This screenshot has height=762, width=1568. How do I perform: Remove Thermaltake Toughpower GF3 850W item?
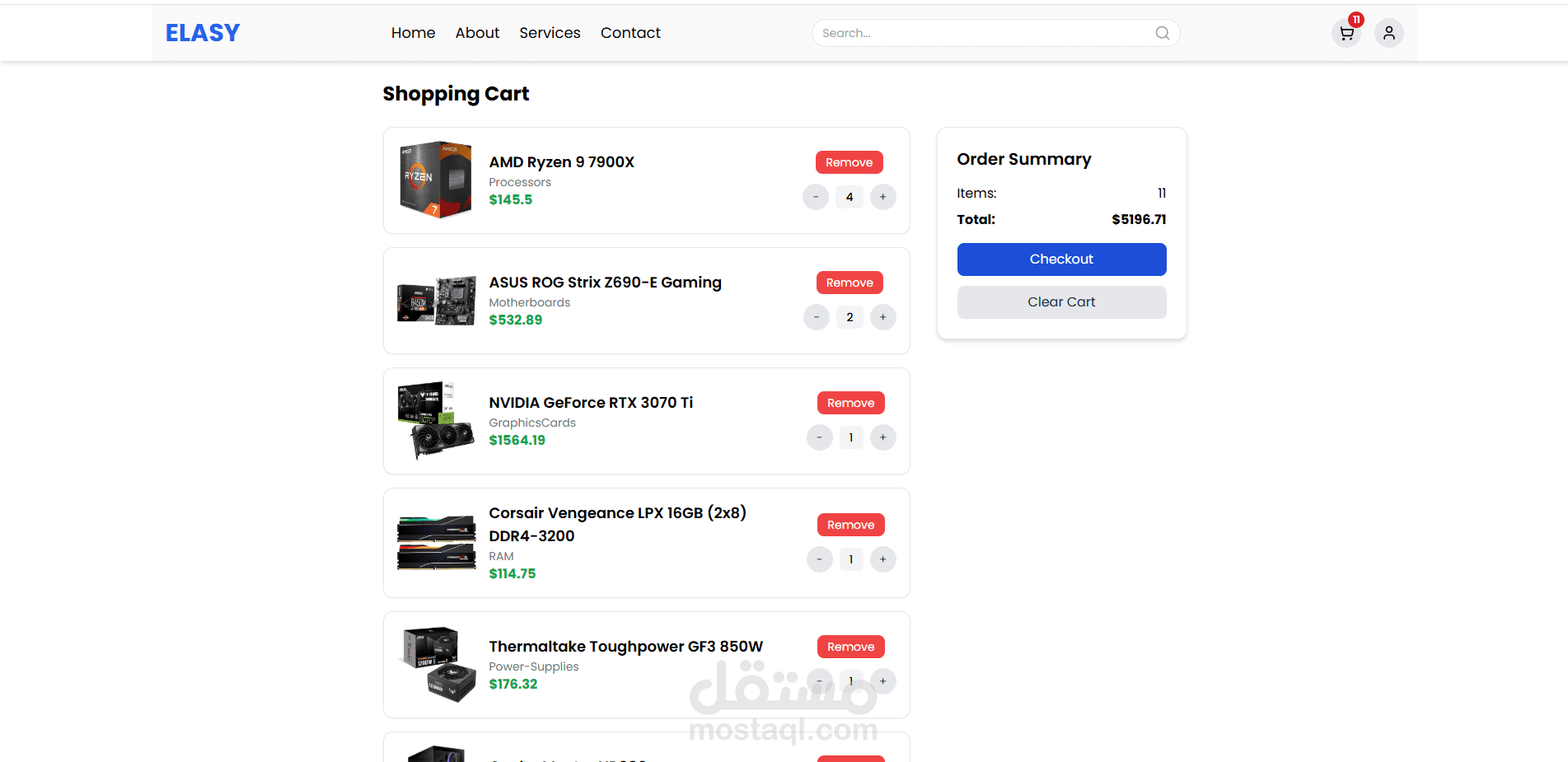click(x=851, y=647)
